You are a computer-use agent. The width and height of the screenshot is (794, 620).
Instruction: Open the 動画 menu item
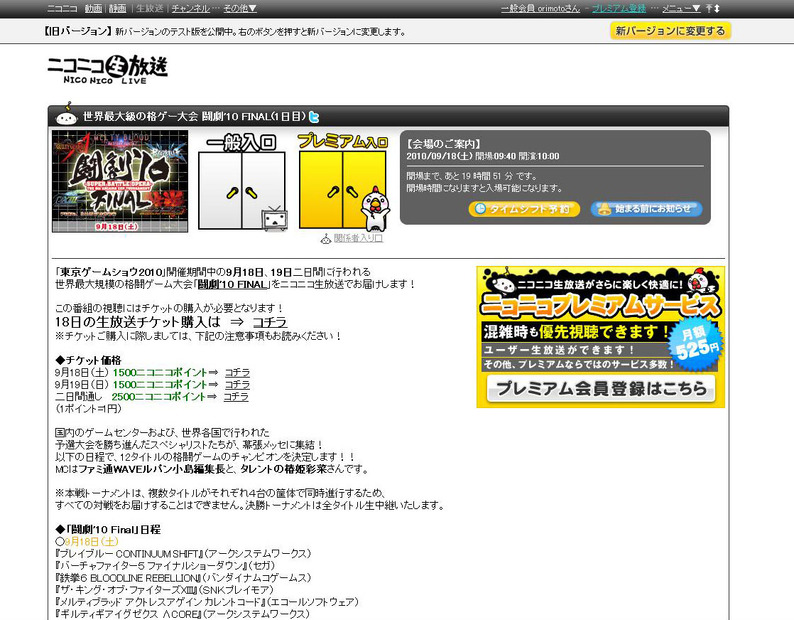tap(93, 9)
